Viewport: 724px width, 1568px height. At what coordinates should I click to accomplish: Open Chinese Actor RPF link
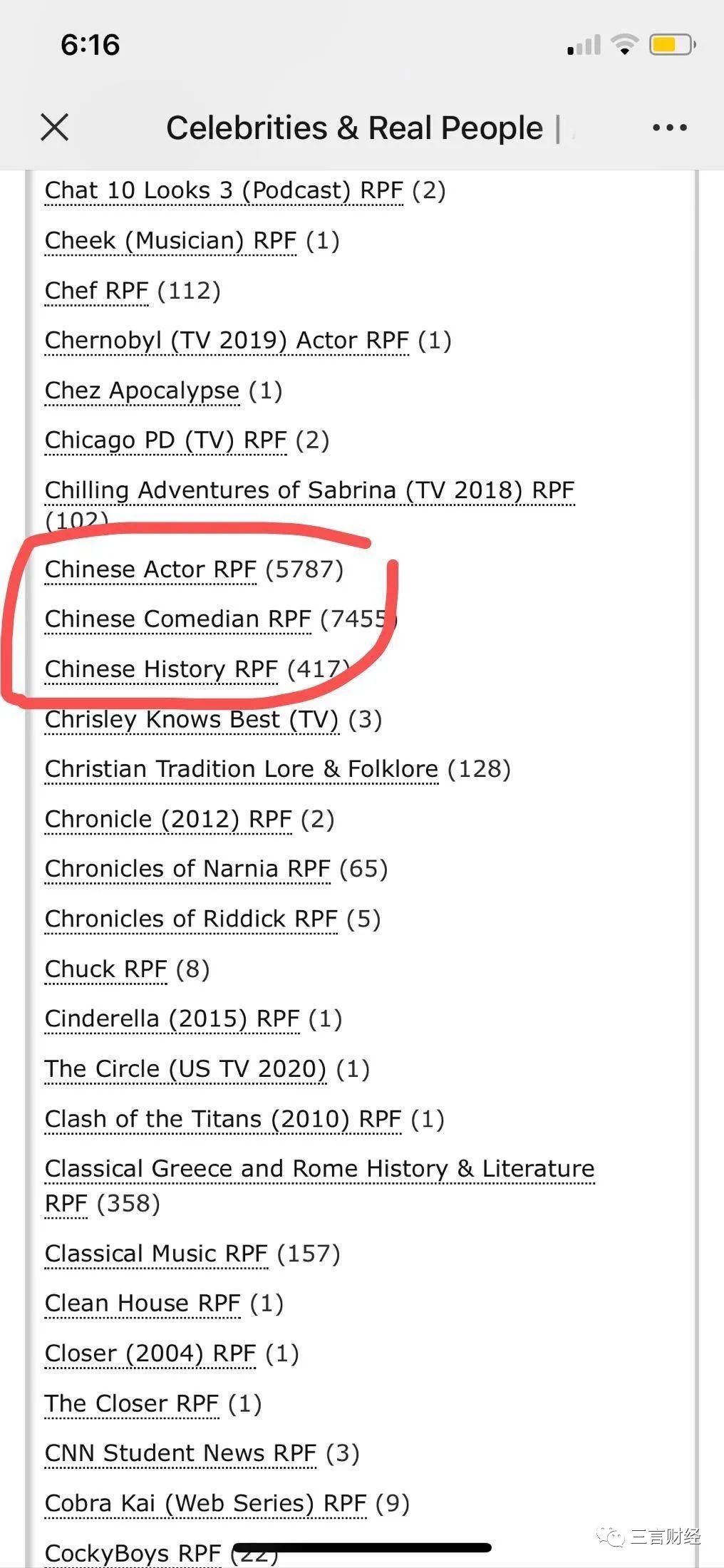point(150,569)
